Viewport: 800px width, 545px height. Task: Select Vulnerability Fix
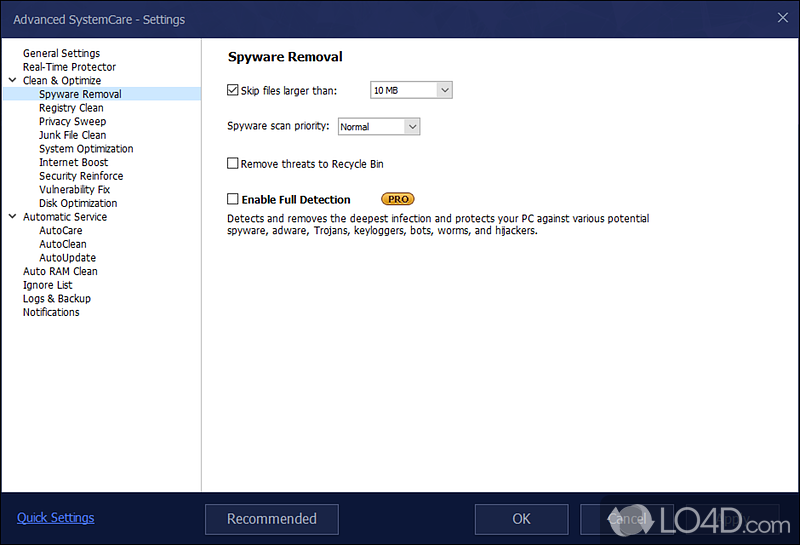tap(74, 189)
